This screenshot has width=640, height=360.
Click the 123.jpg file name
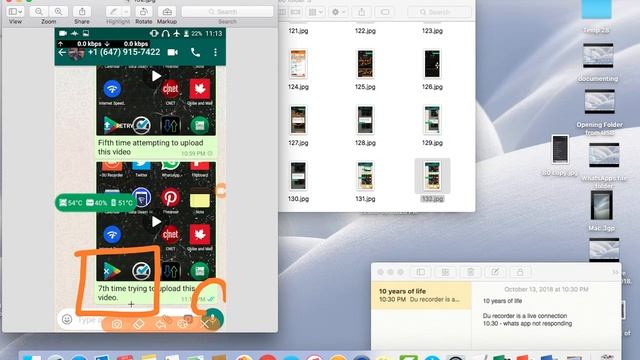[x=432, y=31]
